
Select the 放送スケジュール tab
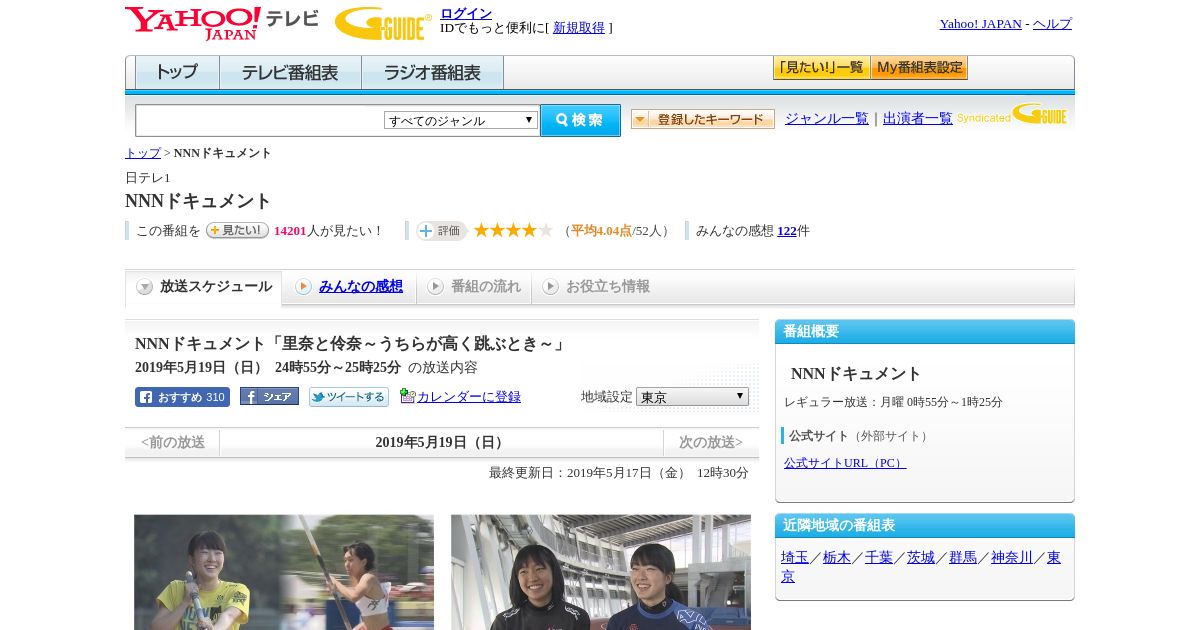tap(204, 287)
